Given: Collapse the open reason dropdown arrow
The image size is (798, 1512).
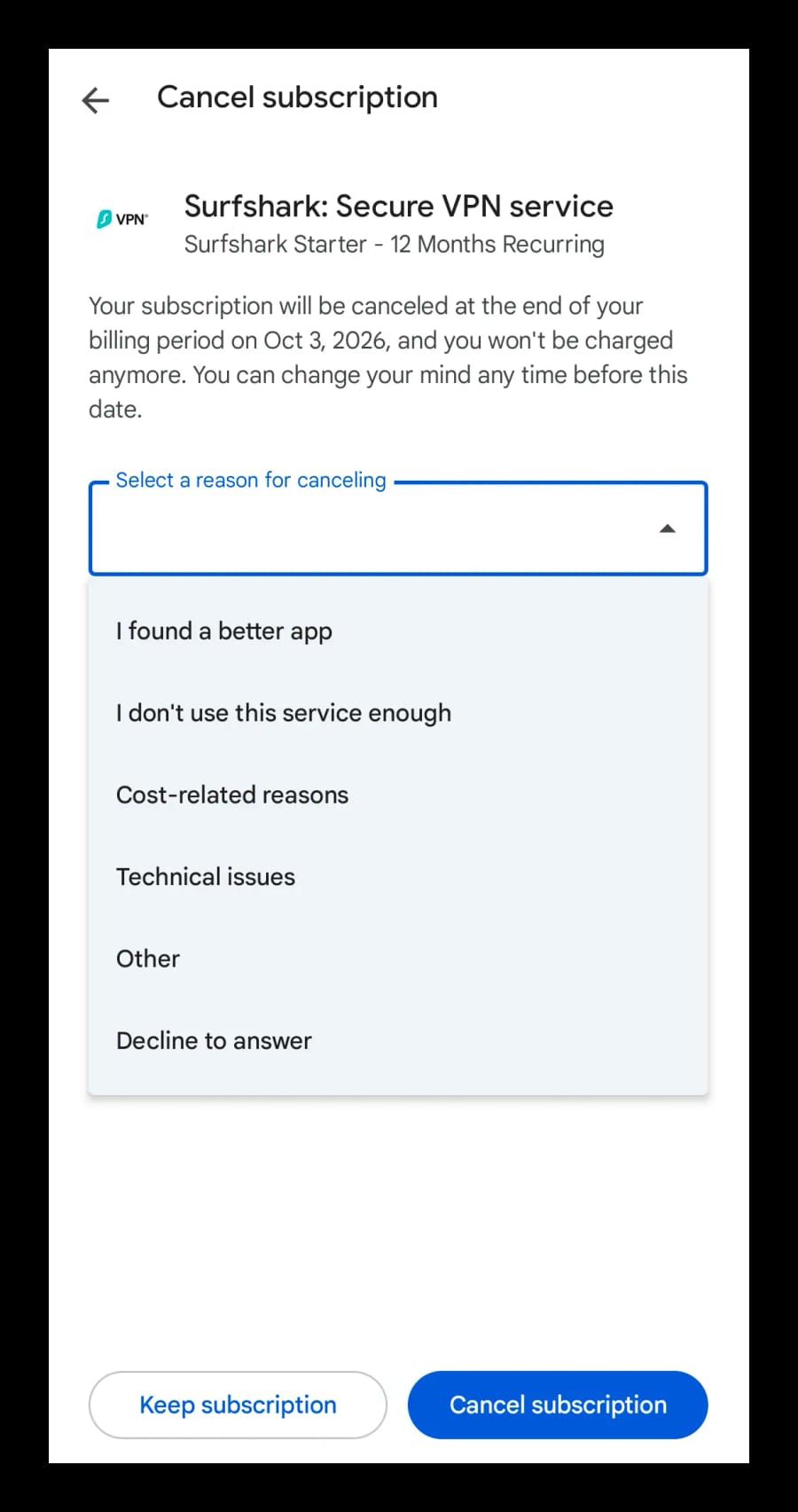Looking at the screenshot, I should click(x=668, y=529).
